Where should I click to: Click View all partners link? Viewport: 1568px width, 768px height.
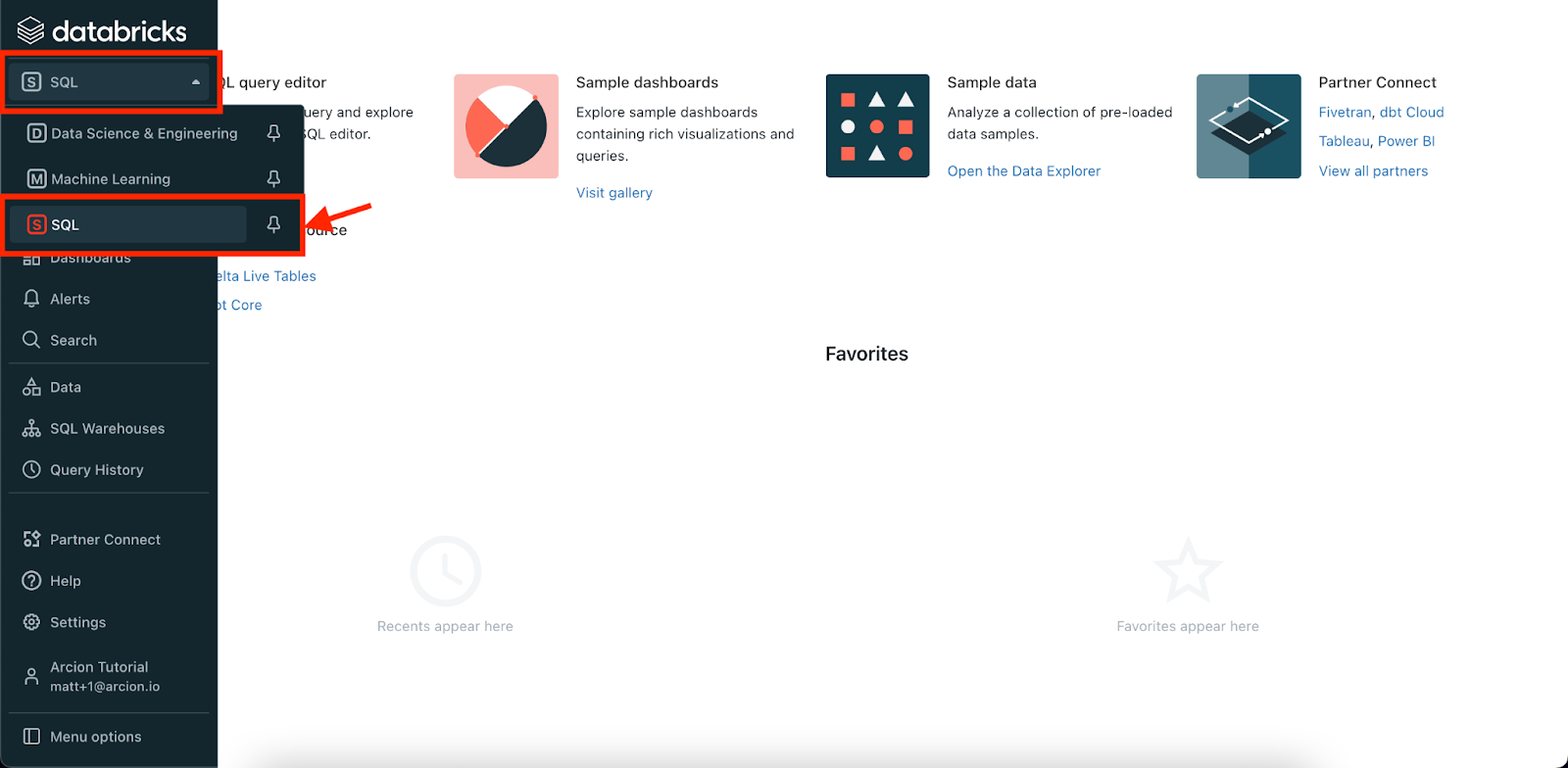[x=1373, y=171]
